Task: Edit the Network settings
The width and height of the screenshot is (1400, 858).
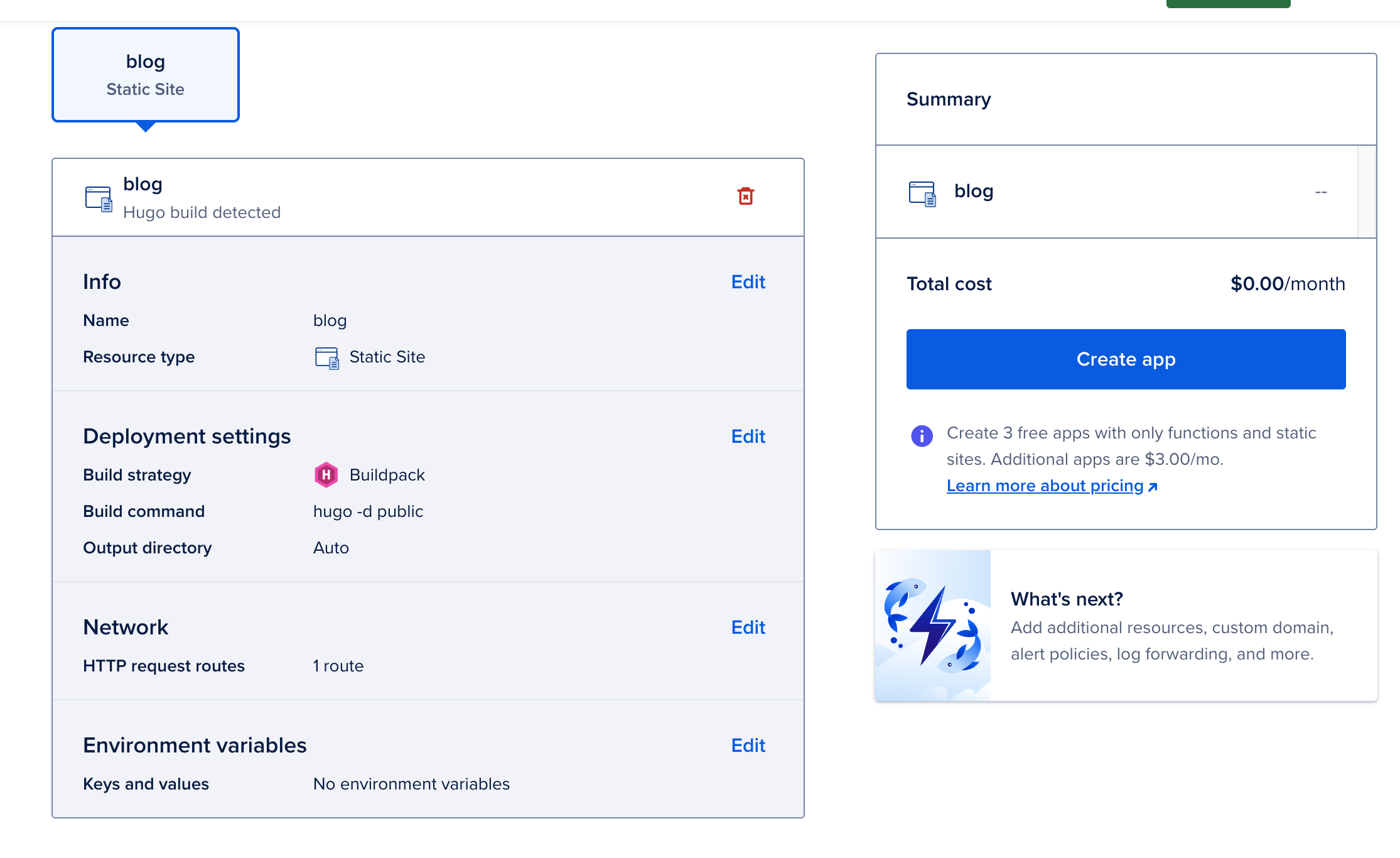Action: pos(748,627)
